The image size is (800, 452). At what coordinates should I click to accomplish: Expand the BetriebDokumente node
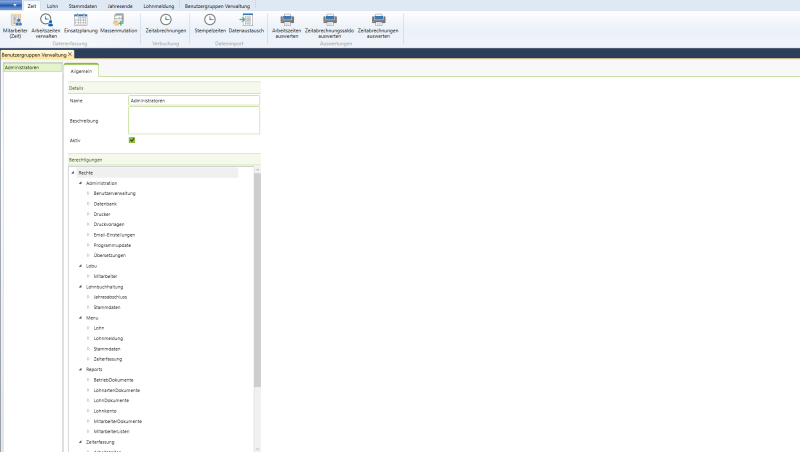click(x=88, y=380)
